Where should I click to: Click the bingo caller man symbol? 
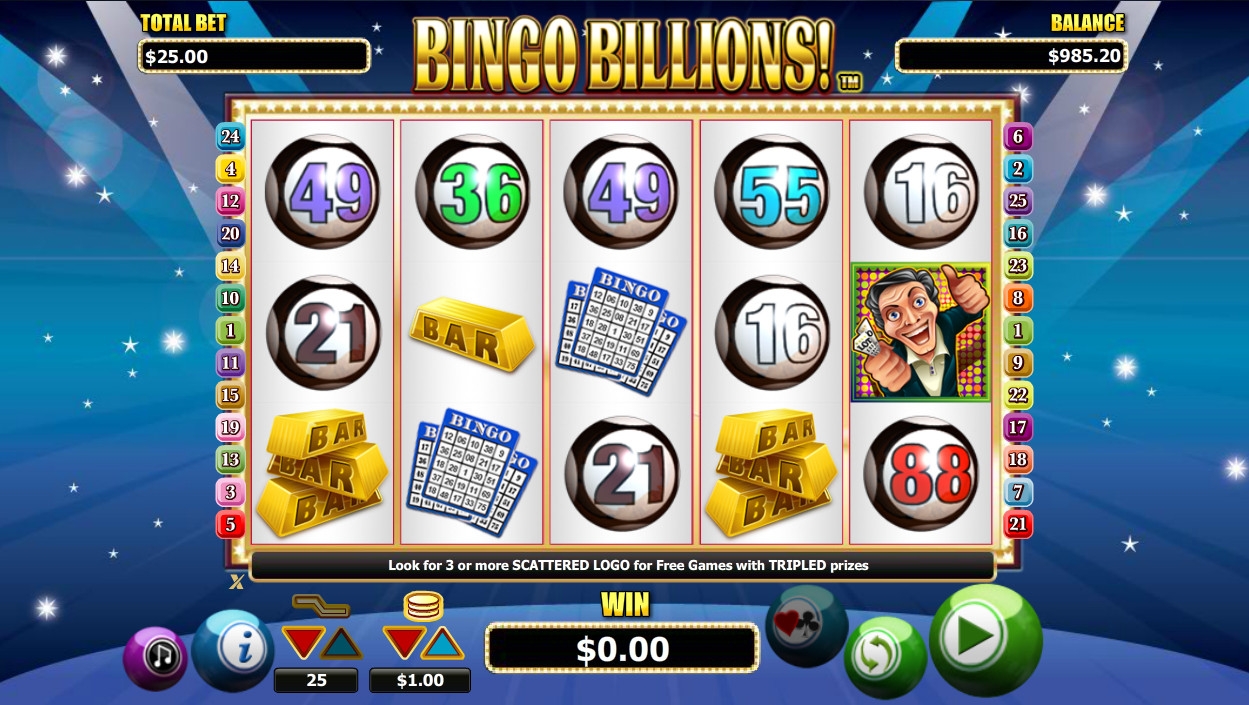tap(920, 332)
